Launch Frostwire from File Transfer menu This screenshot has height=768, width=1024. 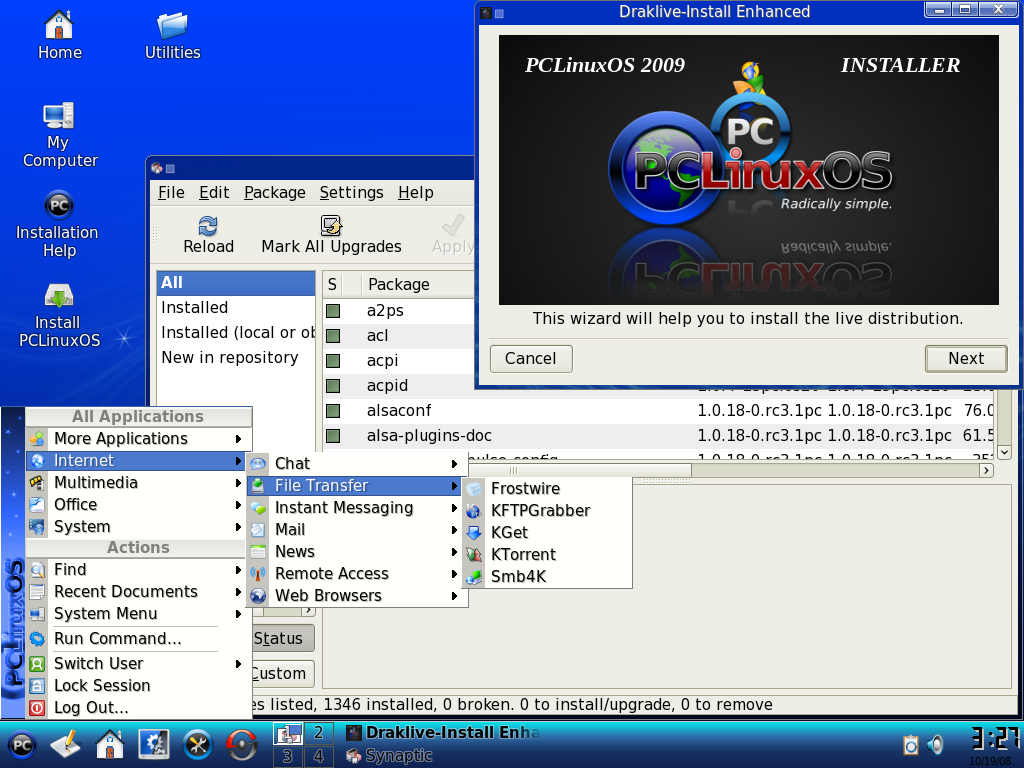pos(547,488)
